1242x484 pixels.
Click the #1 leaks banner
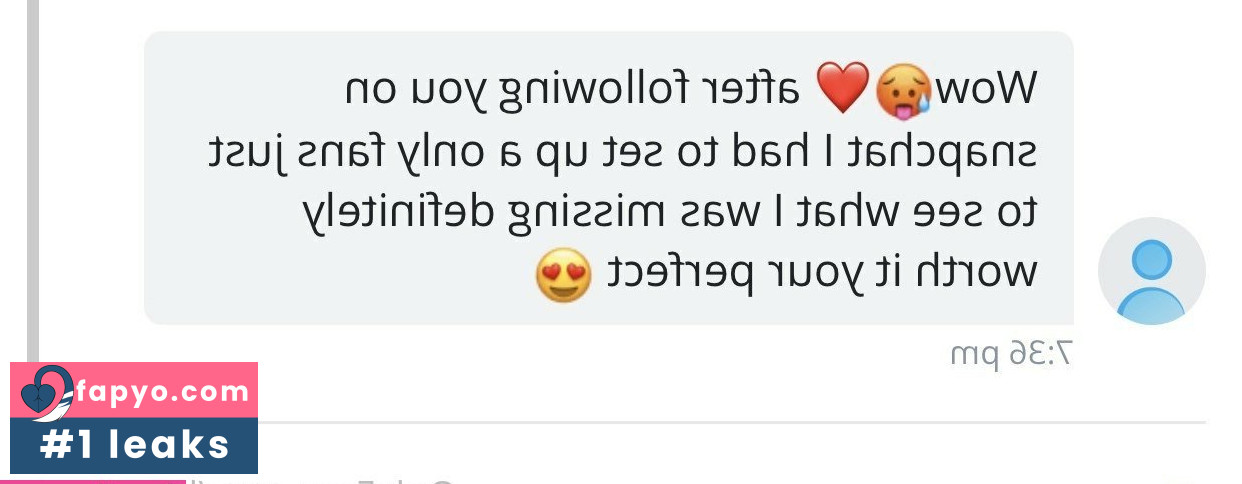(134, 445)
